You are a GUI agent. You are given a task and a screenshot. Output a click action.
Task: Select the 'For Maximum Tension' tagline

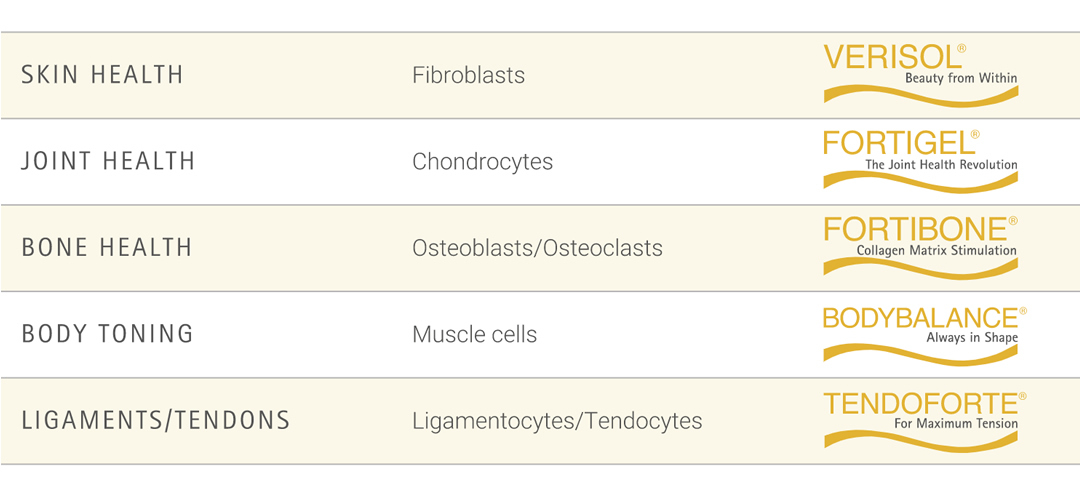(956, 423)
